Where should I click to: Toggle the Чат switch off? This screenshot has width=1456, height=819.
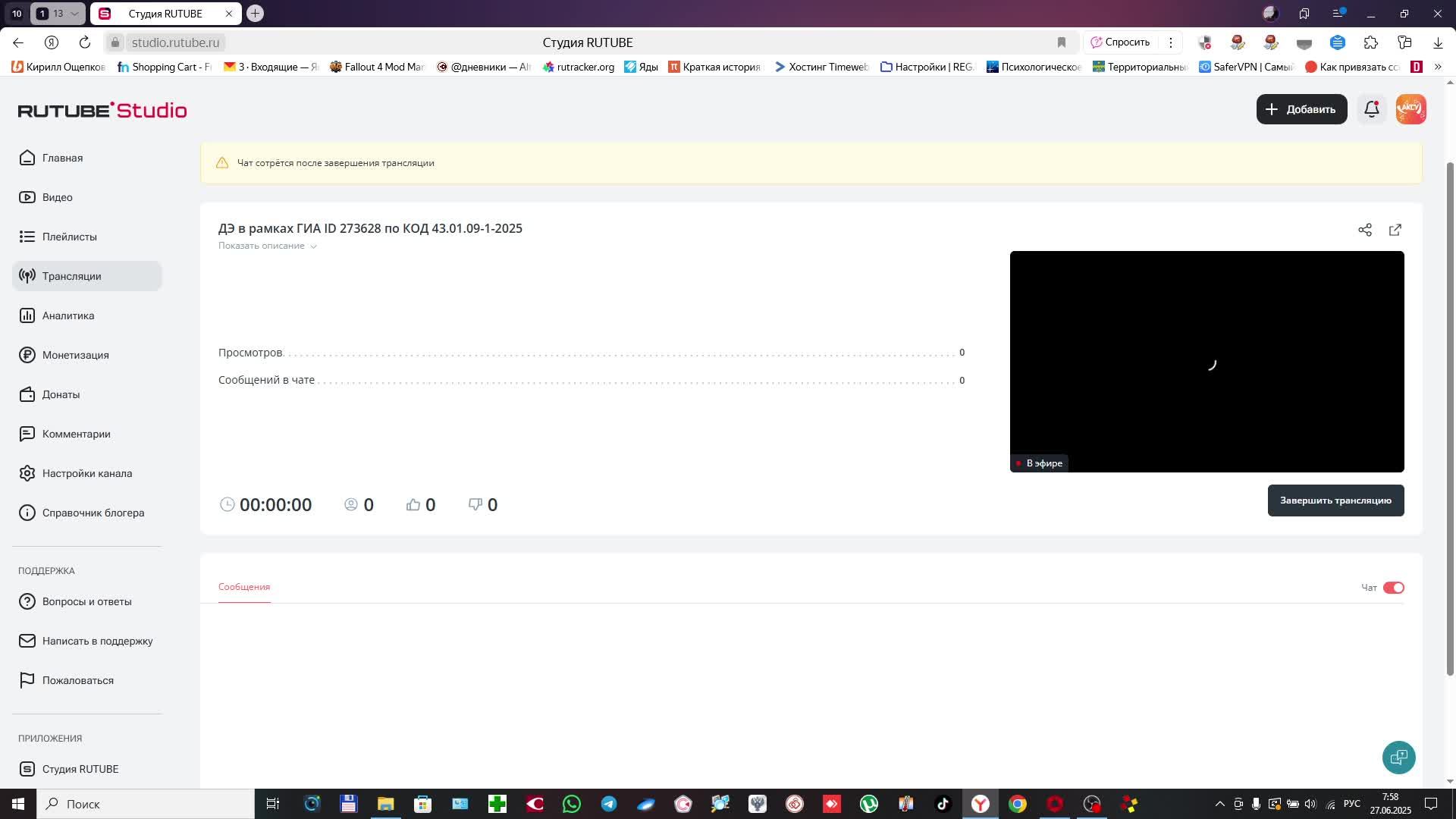1393,588
